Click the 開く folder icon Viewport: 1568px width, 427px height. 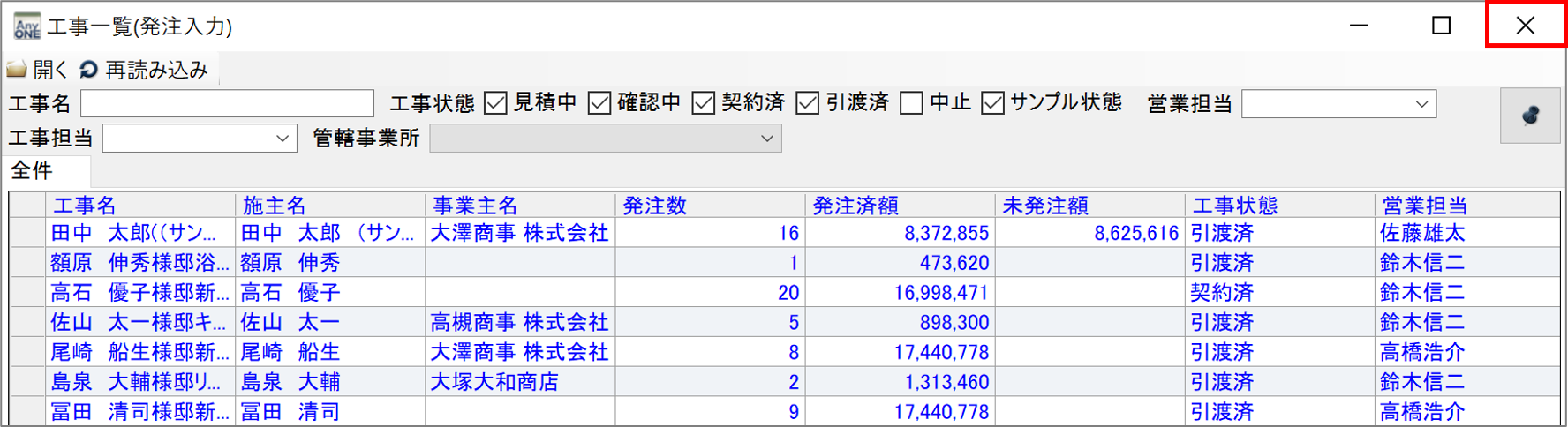[x=17, y=70]
